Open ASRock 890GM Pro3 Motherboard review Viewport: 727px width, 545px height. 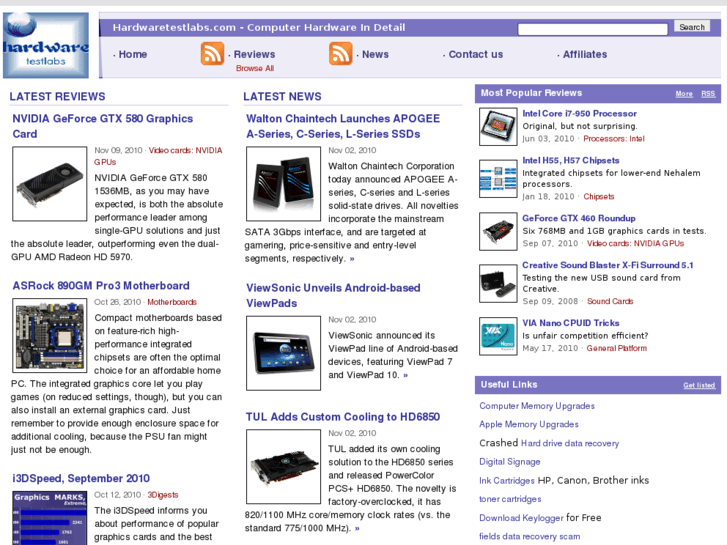click(101, 286)
